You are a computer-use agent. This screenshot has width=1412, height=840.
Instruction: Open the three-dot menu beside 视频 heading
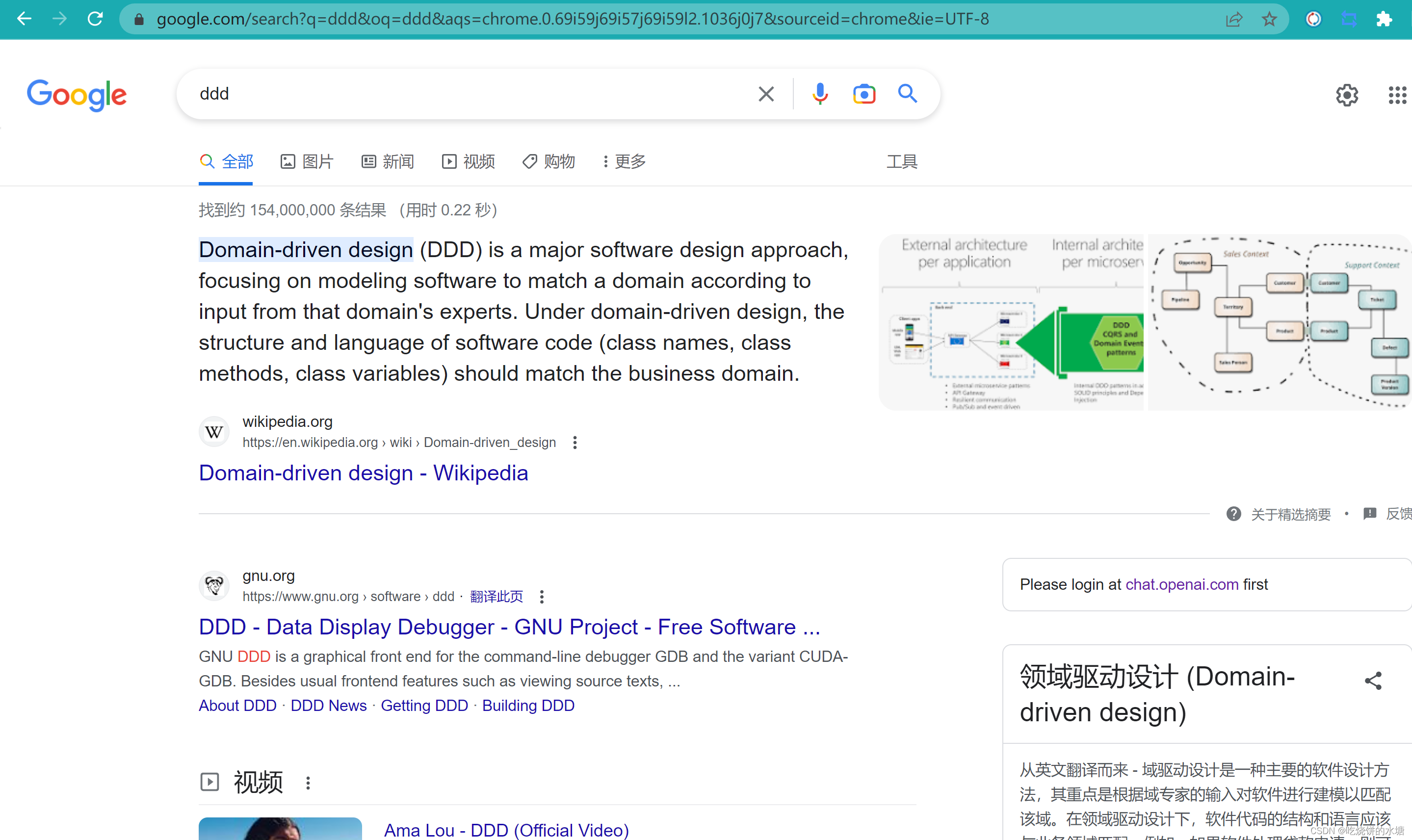(308, 783)
